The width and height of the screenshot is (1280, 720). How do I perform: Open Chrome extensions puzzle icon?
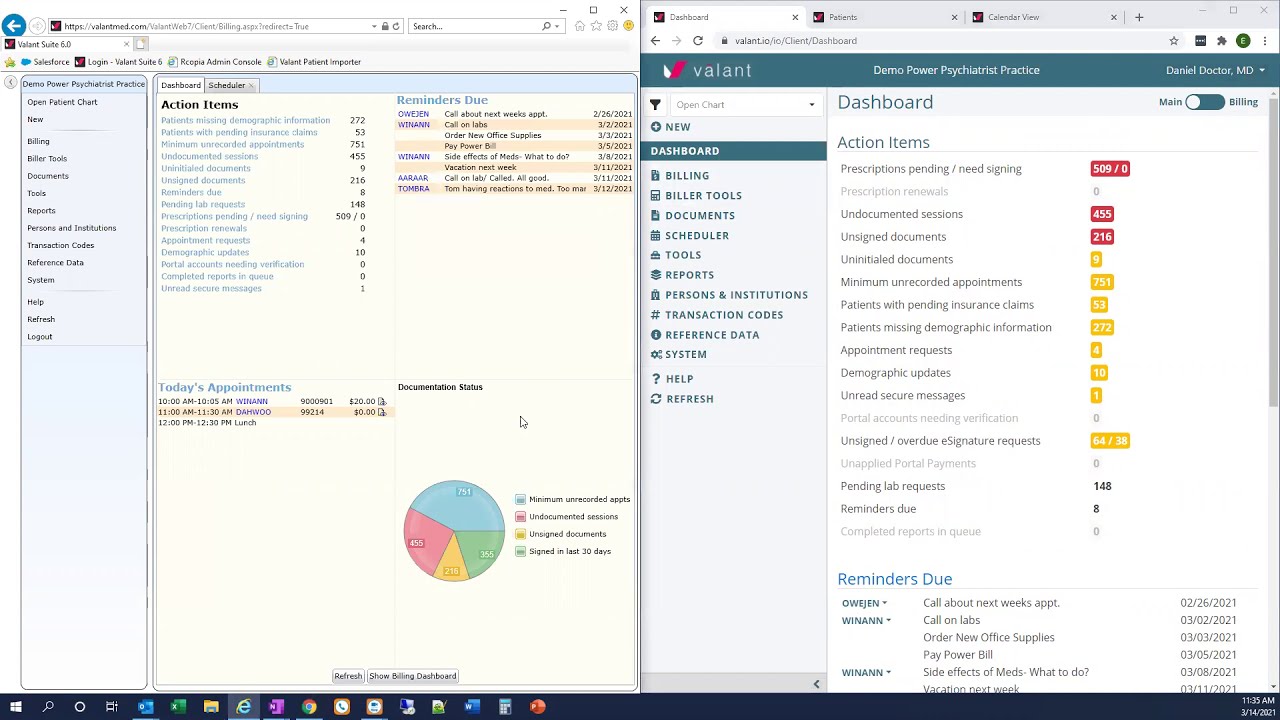pyautogui.click(x=1221, y=41)
